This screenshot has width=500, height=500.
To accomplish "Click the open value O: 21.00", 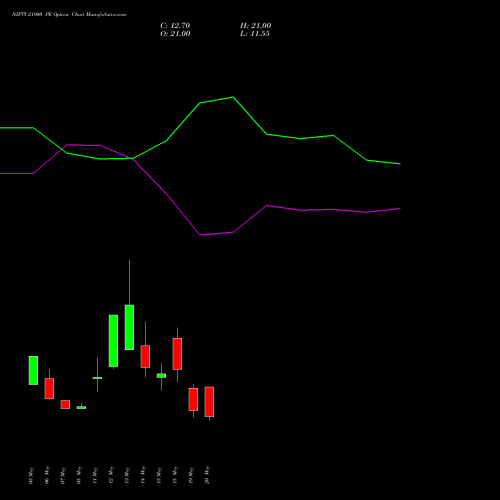I will (x=175, y=34).
